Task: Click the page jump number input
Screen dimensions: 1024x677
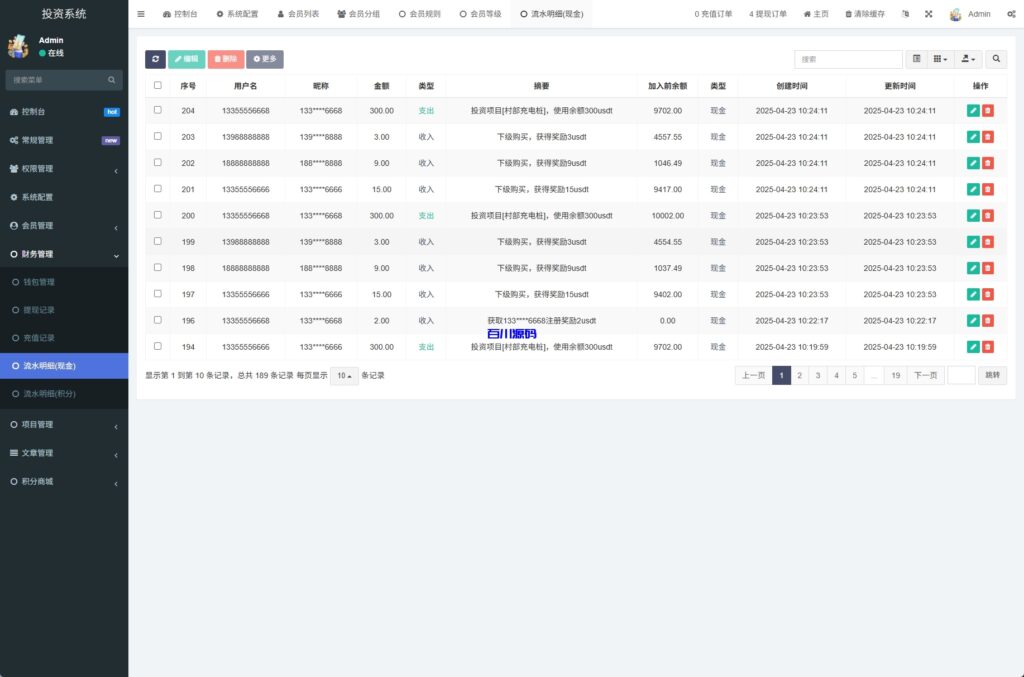Action: (961, 375)
